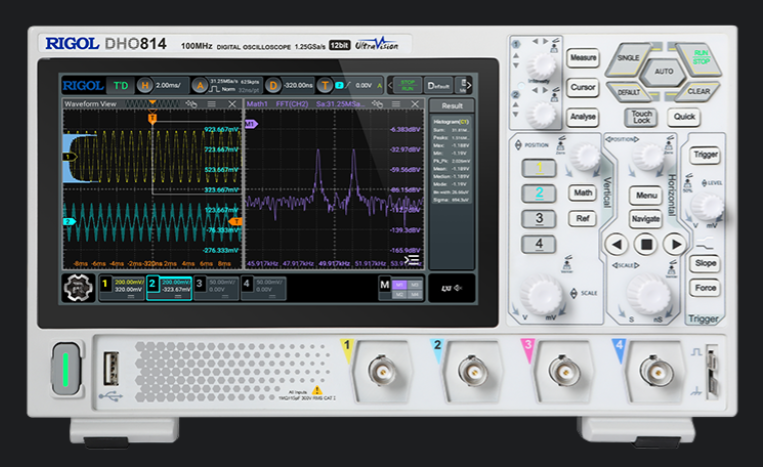Push the vertical SCALE knob
The image size is (763, 467).
click(541, 295)
